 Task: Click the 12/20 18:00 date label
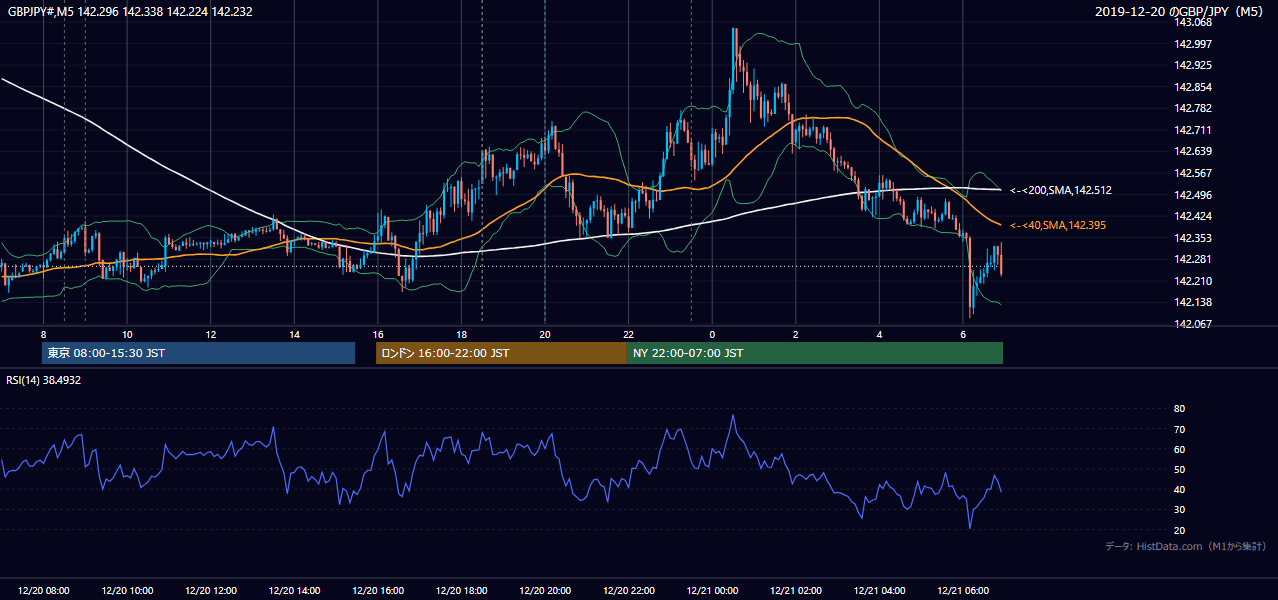point(461,591)
